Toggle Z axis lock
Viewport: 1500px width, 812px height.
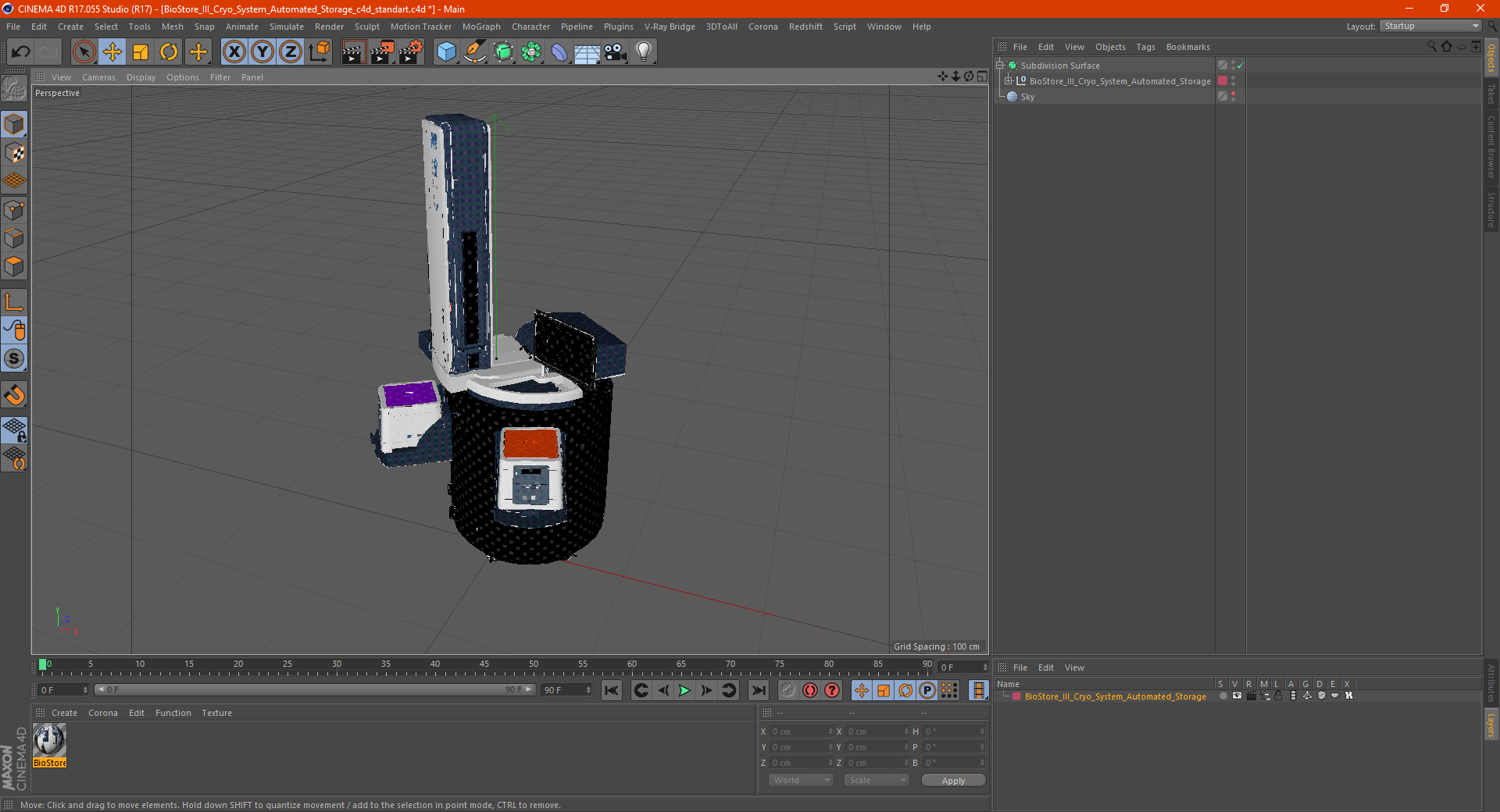click(291, 52)
